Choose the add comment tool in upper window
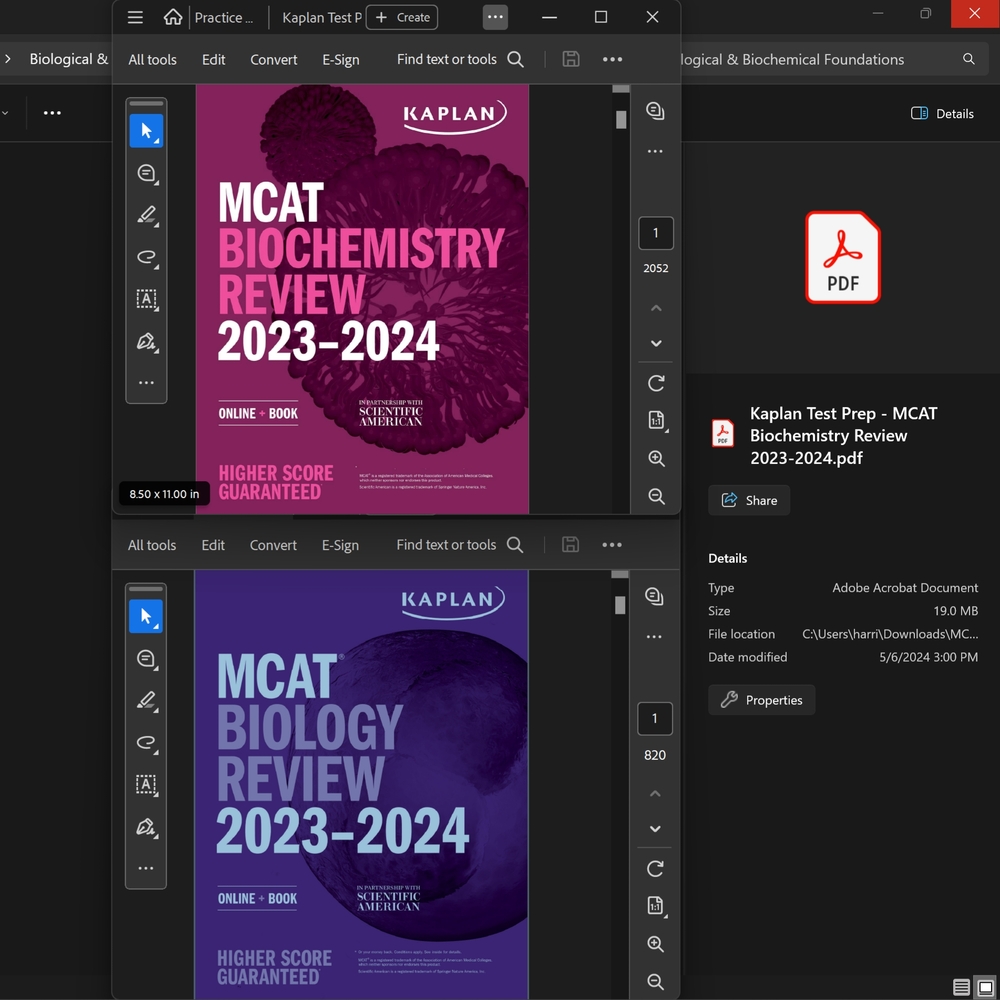The height and width of the screenshot is (1000, 1000). tap(146, 173)
